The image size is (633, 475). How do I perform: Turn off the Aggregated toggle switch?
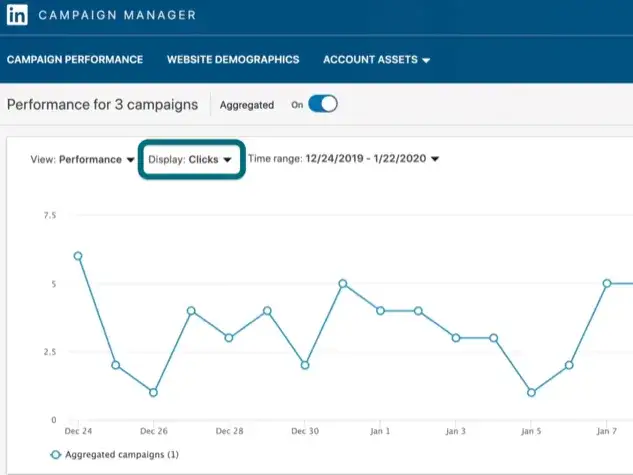click(323, 105)
